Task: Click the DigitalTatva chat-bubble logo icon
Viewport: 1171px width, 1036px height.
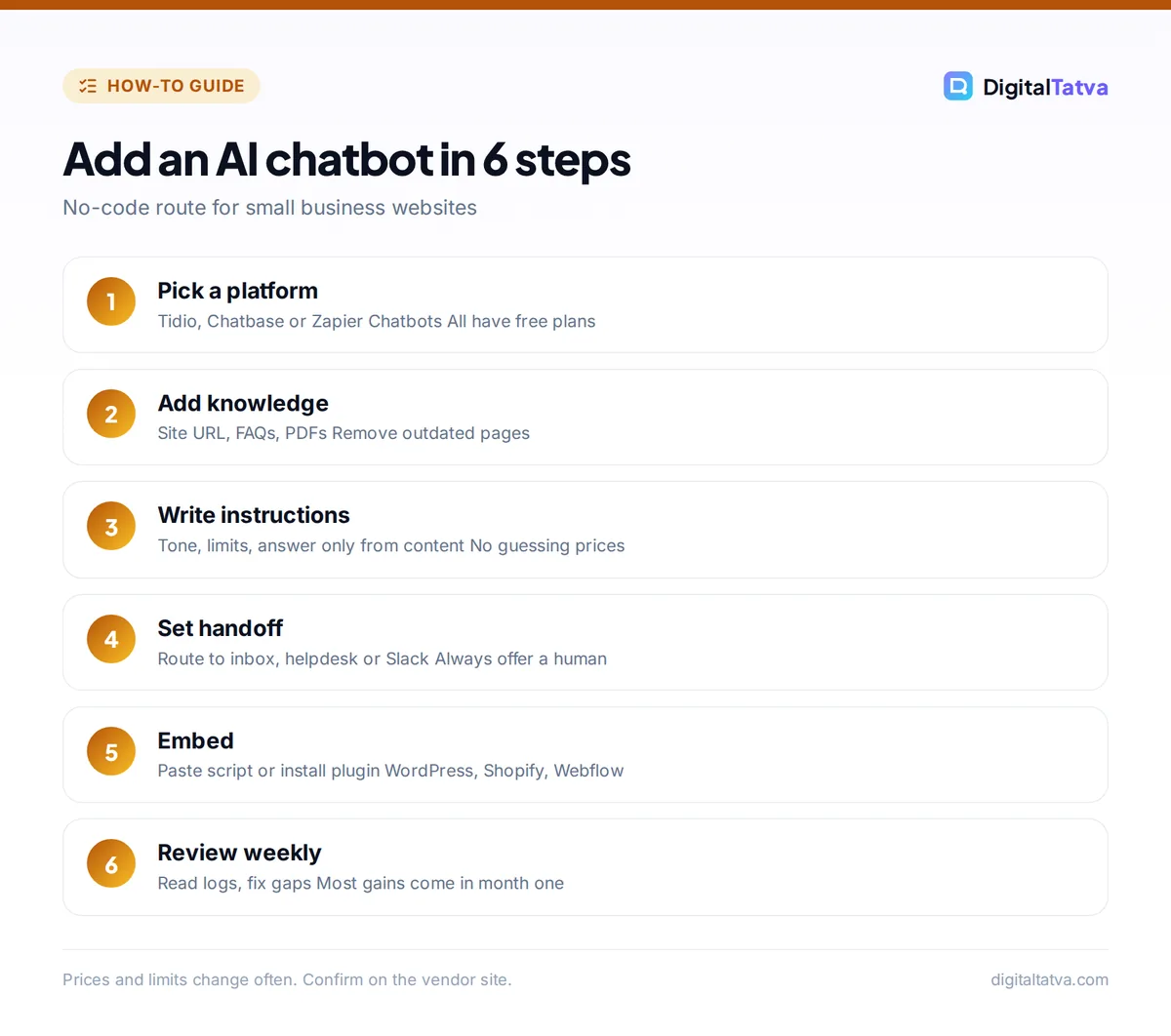Action: [x=958, y=86]
